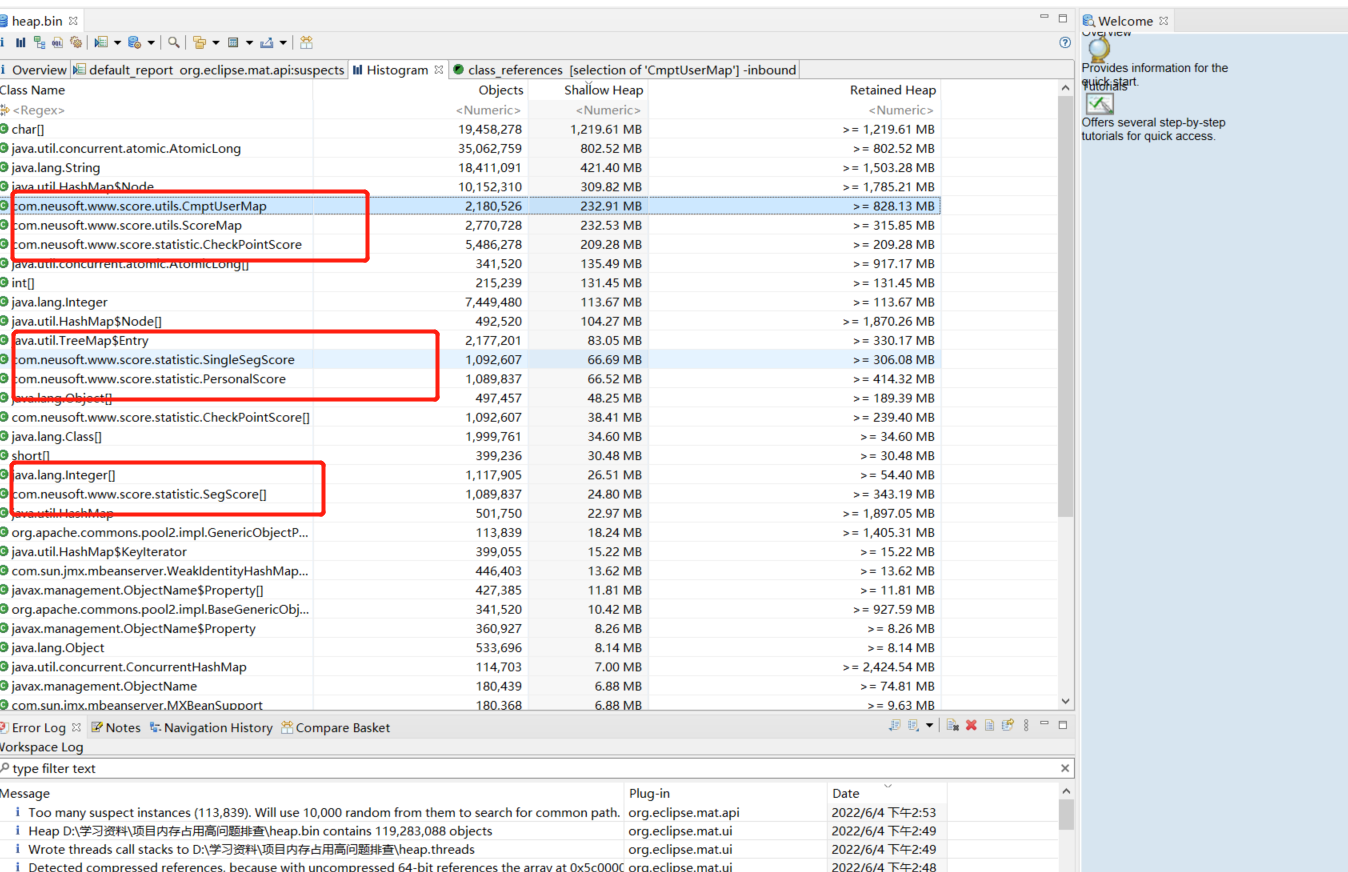Image resolution: width=1348 pixels, height=872 pixels.
Task: Click the Class Name Regex filter field
Action: (156, 110)
